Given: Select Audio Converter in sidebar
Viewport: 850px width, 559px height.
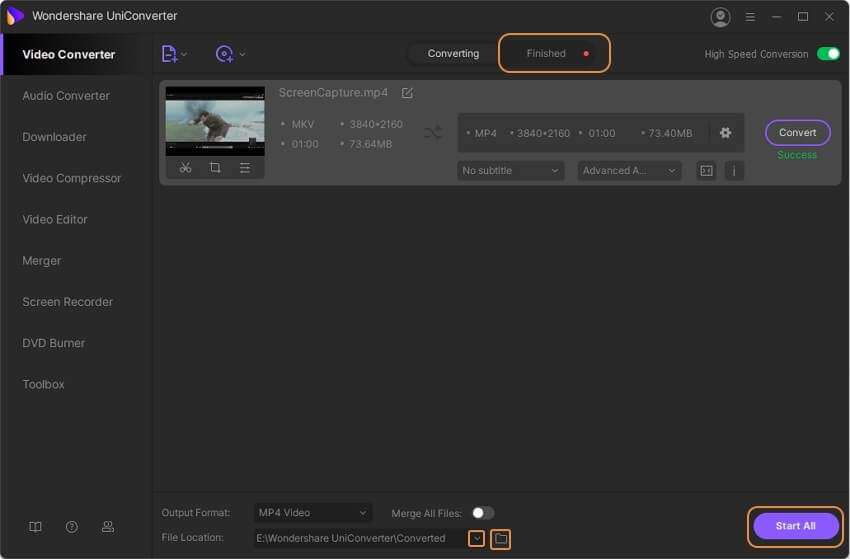Looking at the screenshot, I should tap(66, 96).
